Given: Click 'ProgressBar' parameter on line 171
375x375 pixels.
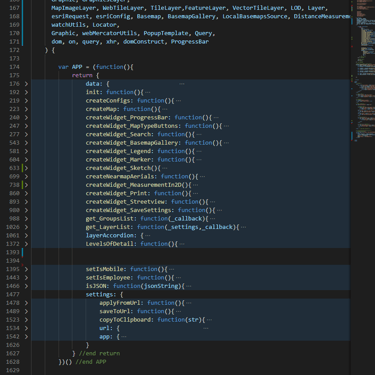Looking at the screenshot, I should pyautogui.click(x=190, y=42).
